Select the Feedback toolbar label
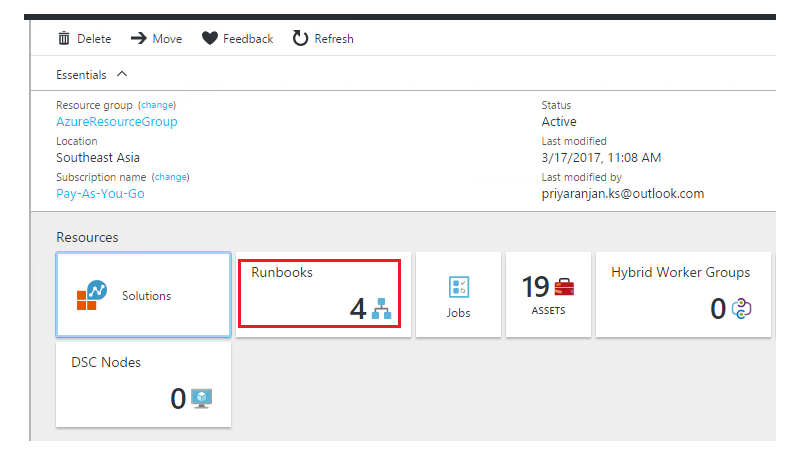The image size is (791, 455). tap(248, 39)
